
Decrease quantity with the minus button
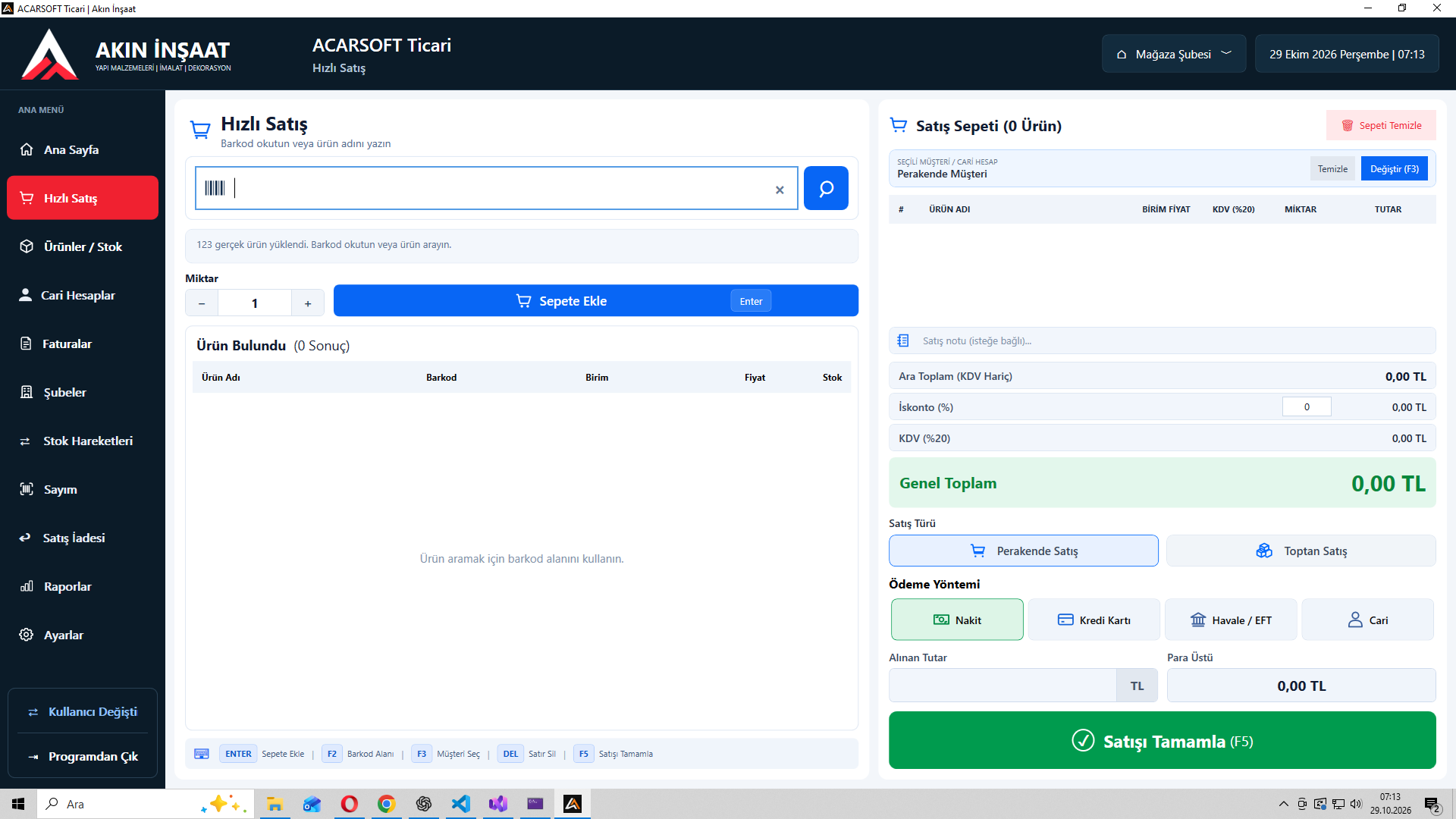(202, 303)
